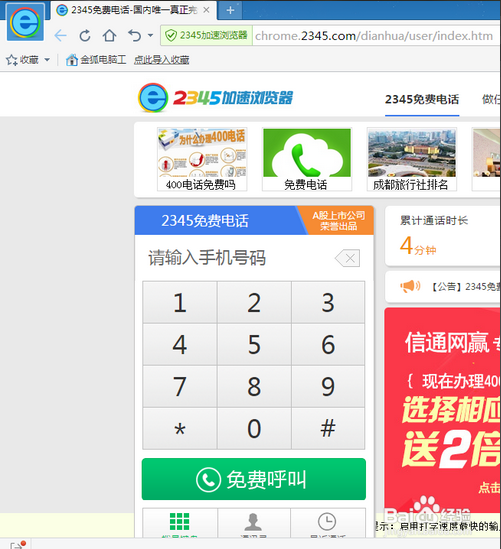Screen dimensions: 501x549
Task: Dial digit 2 on keypad
Action: click(x=254, y=302)
